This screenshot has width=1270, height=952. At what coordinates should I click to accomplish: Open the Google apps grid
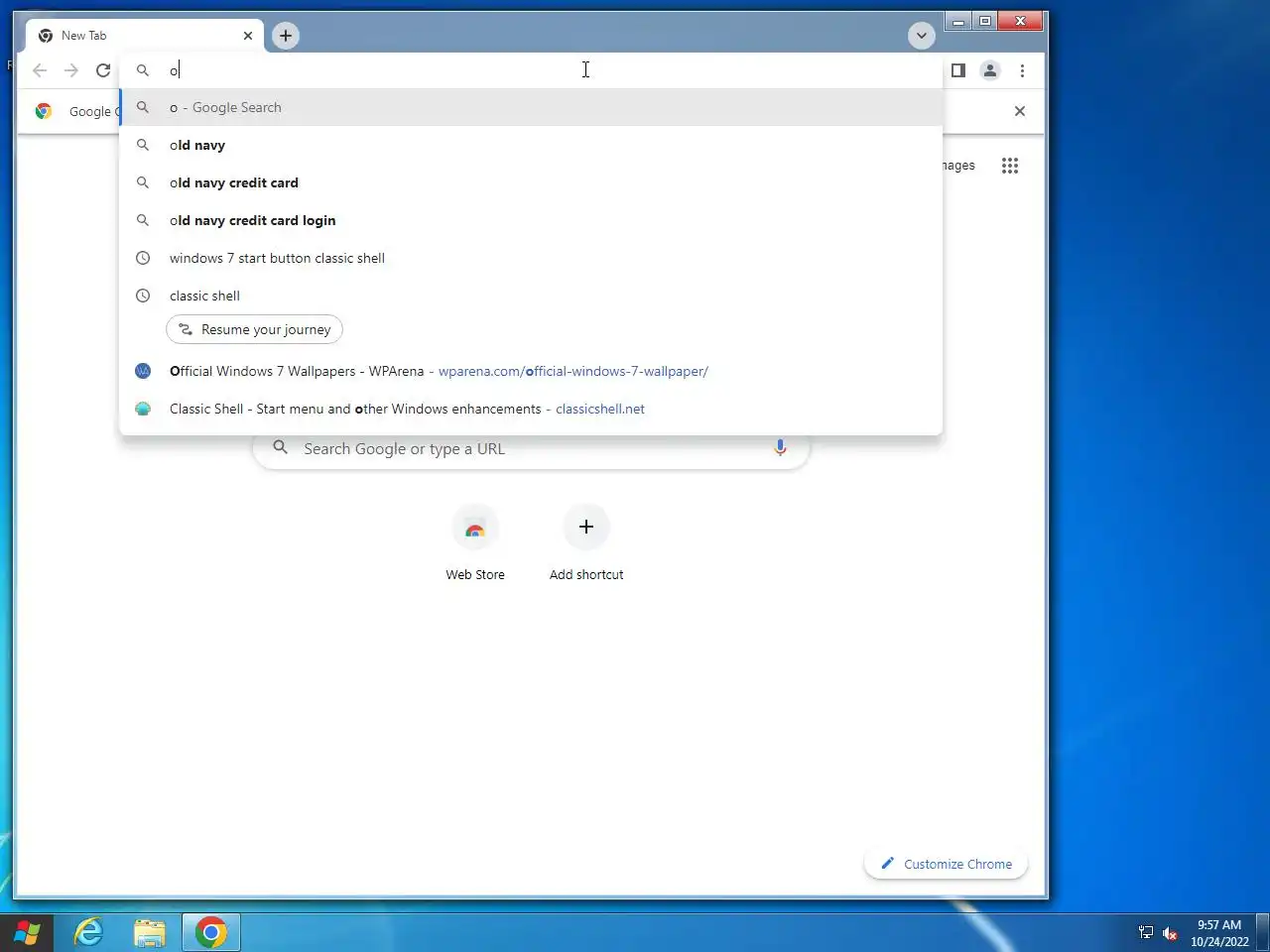pos(1010,166)
